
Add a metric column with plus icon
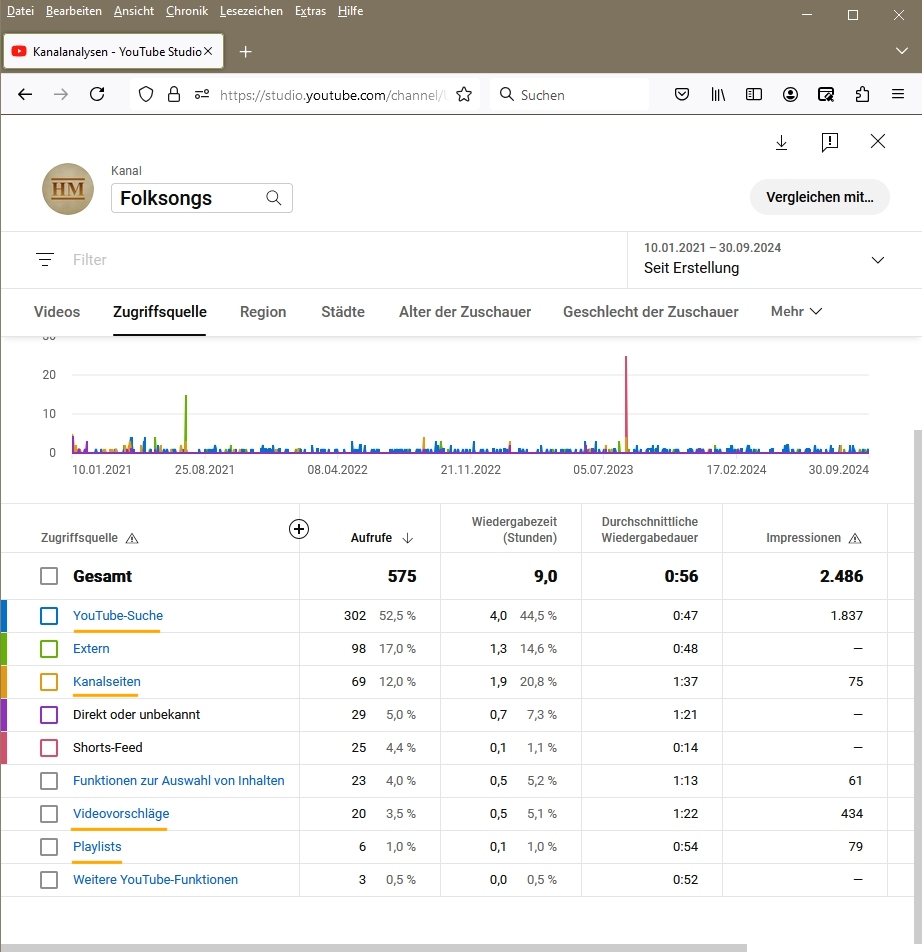(299, 529)
